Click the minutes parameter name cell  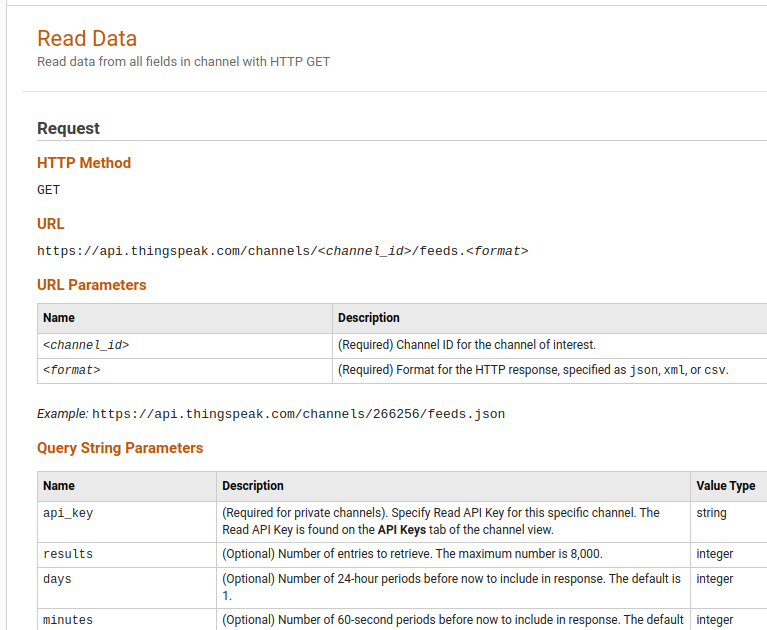[x=68, y=620]
